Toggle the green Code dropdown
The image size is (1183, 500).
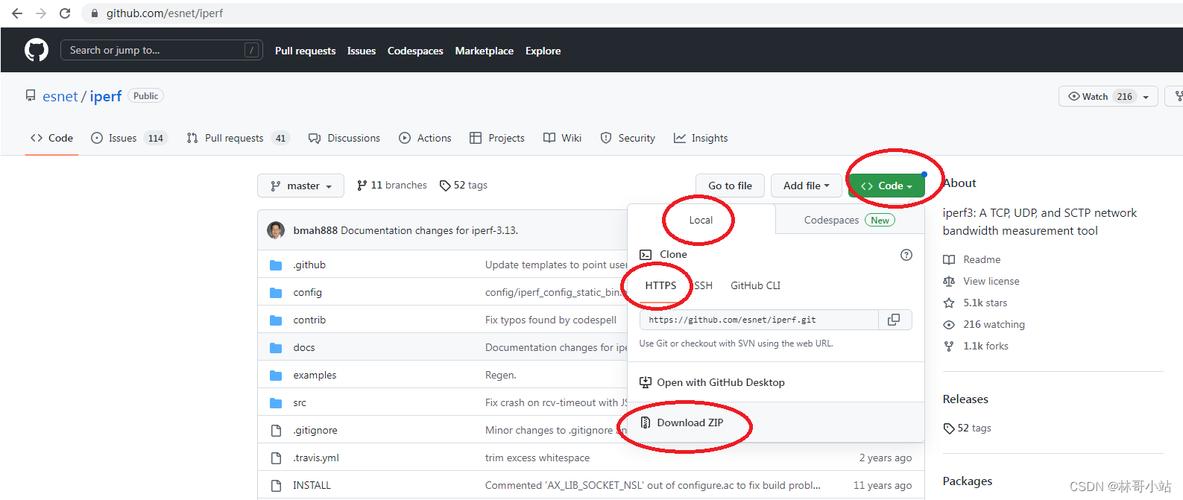tap(886, 186)
